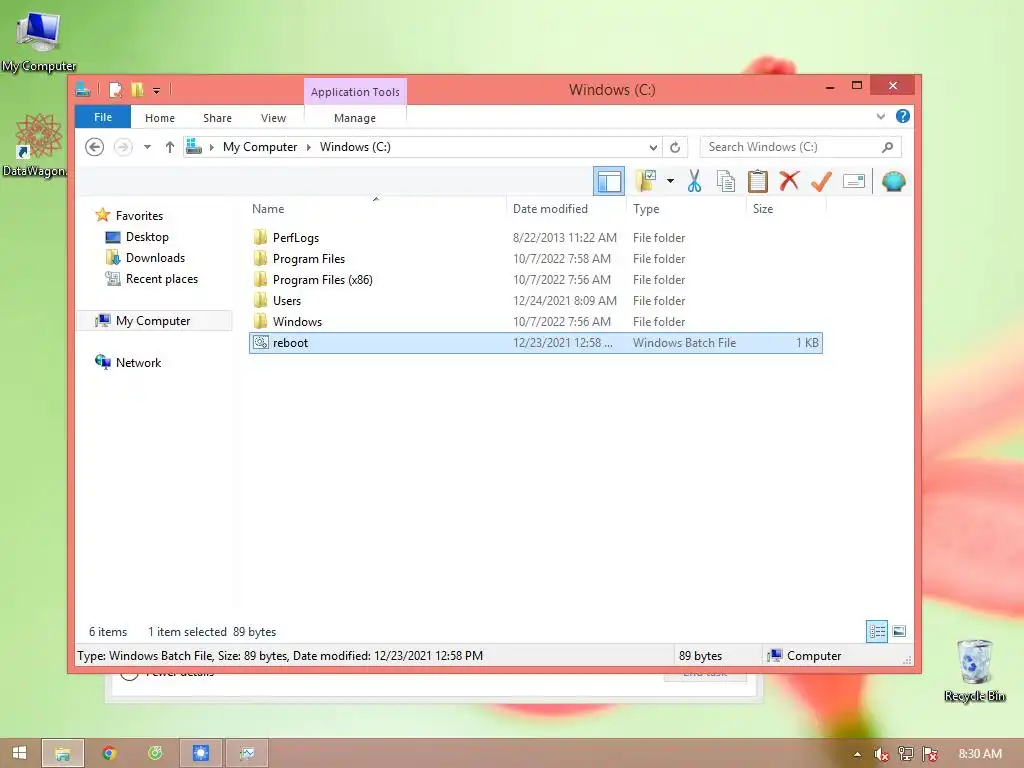Viewport: 1024px width, 768px height.
Task: Open the Home ribbon tab
Action: 160,118
